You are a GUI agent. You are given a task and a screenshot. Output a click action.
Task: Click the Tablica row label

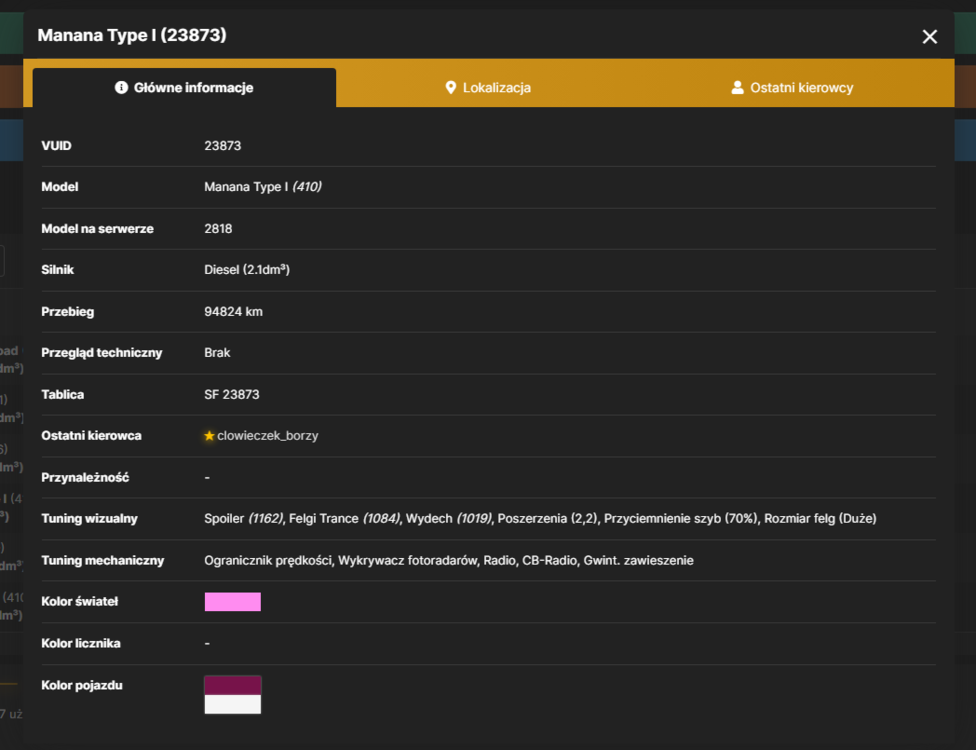coord(62,395)
